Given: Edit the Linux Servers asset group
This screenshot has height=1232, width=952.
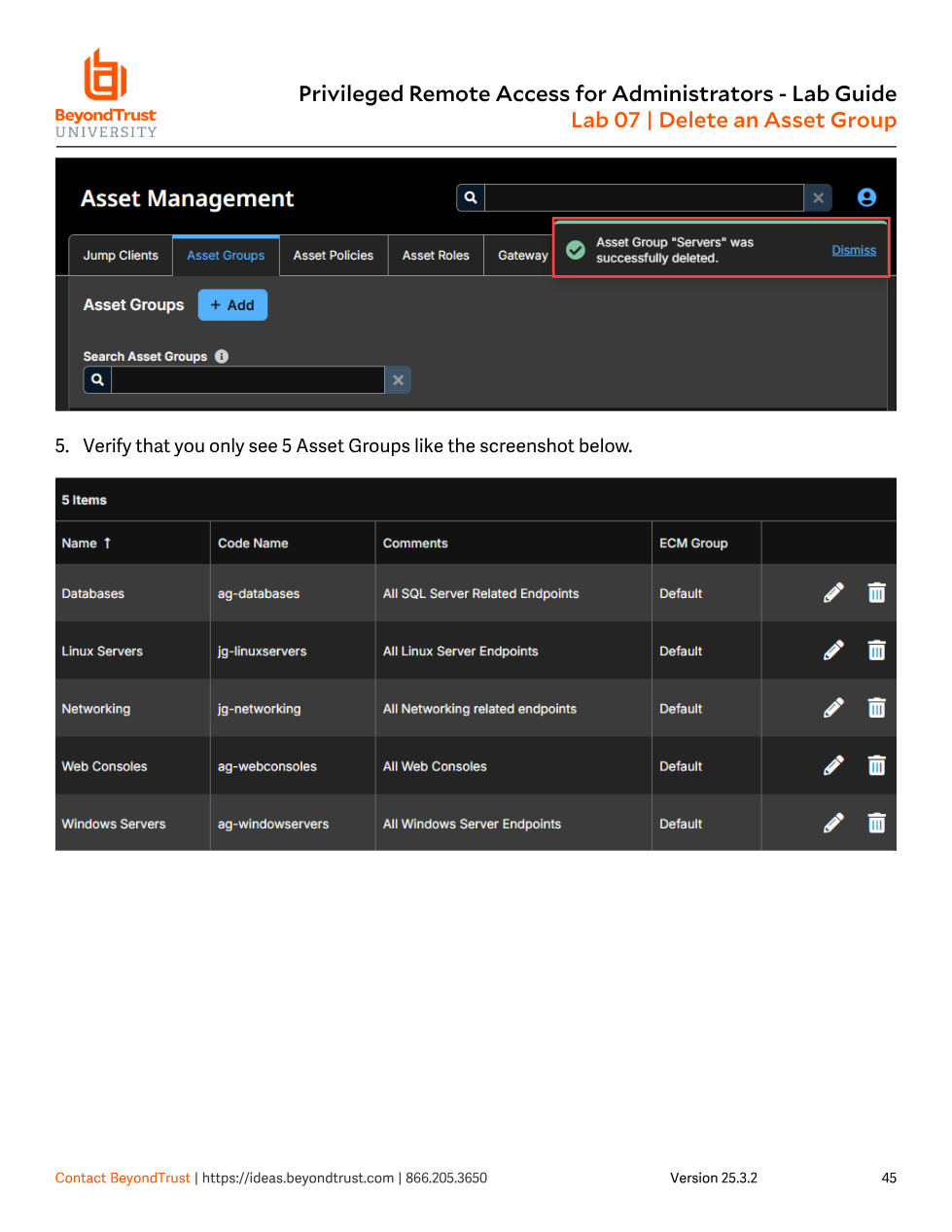Looking at the screenshot, I should (833, 651).
